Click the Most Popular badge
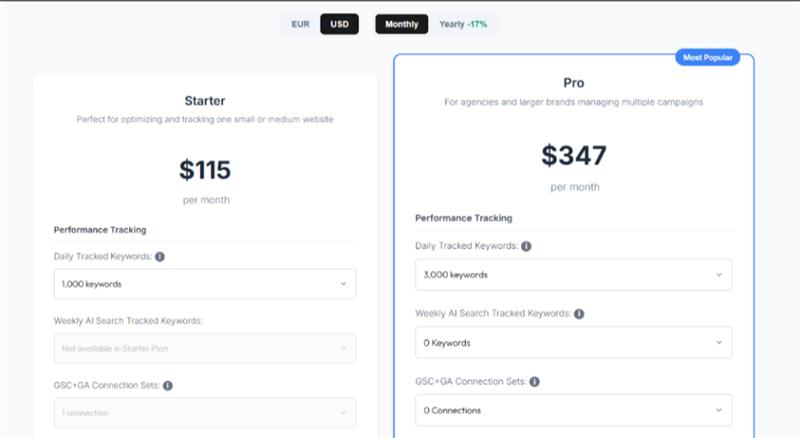Screen dimensions: 800x438 pyautogui.click(x=706, y=58)
